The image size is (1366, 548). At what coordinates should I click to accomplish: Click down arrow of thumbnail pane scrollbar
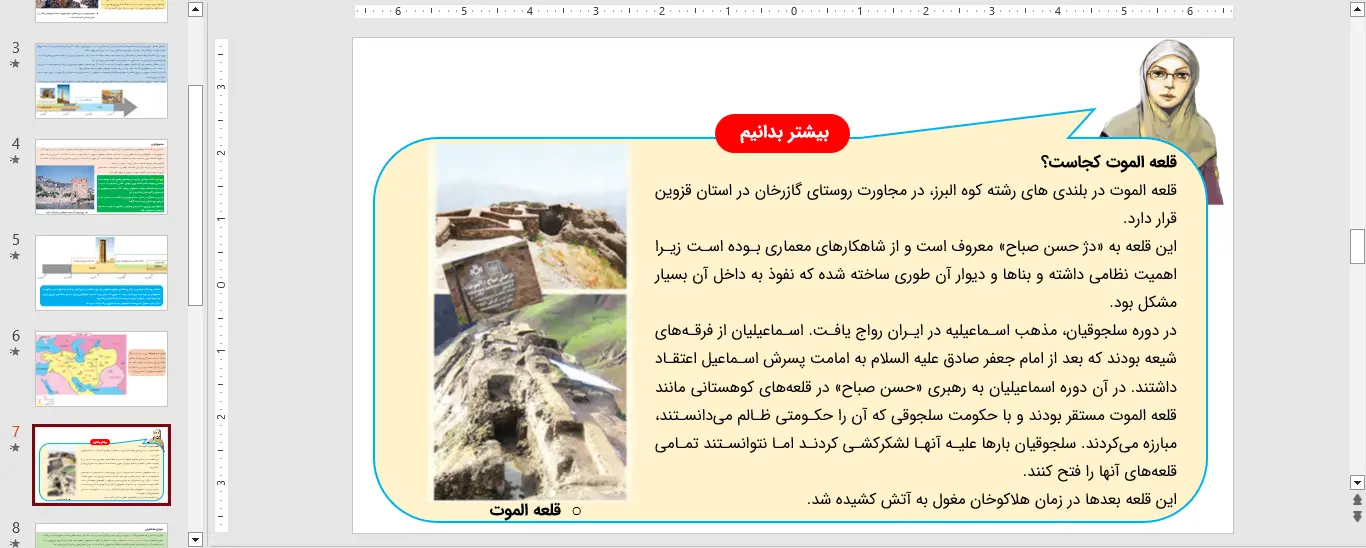(x=195, y=539)
